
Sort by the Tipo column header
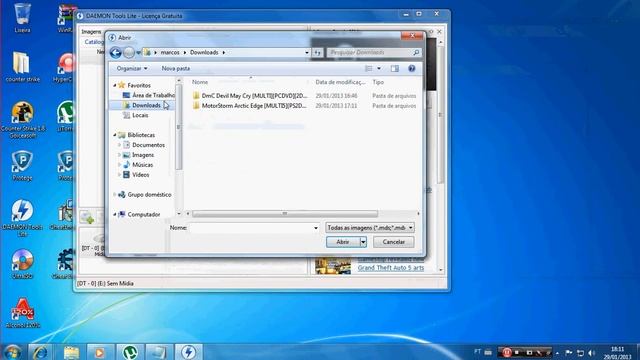378,82
